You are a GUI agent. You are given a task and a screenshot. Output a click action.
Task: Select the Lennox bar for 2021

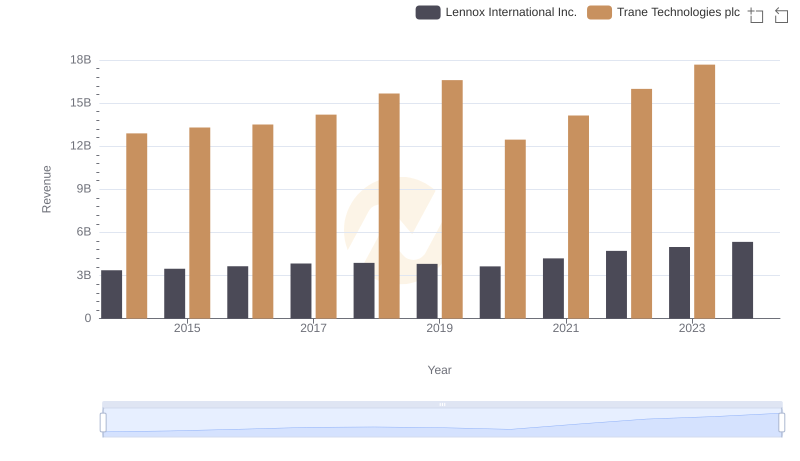coord(553,288)
